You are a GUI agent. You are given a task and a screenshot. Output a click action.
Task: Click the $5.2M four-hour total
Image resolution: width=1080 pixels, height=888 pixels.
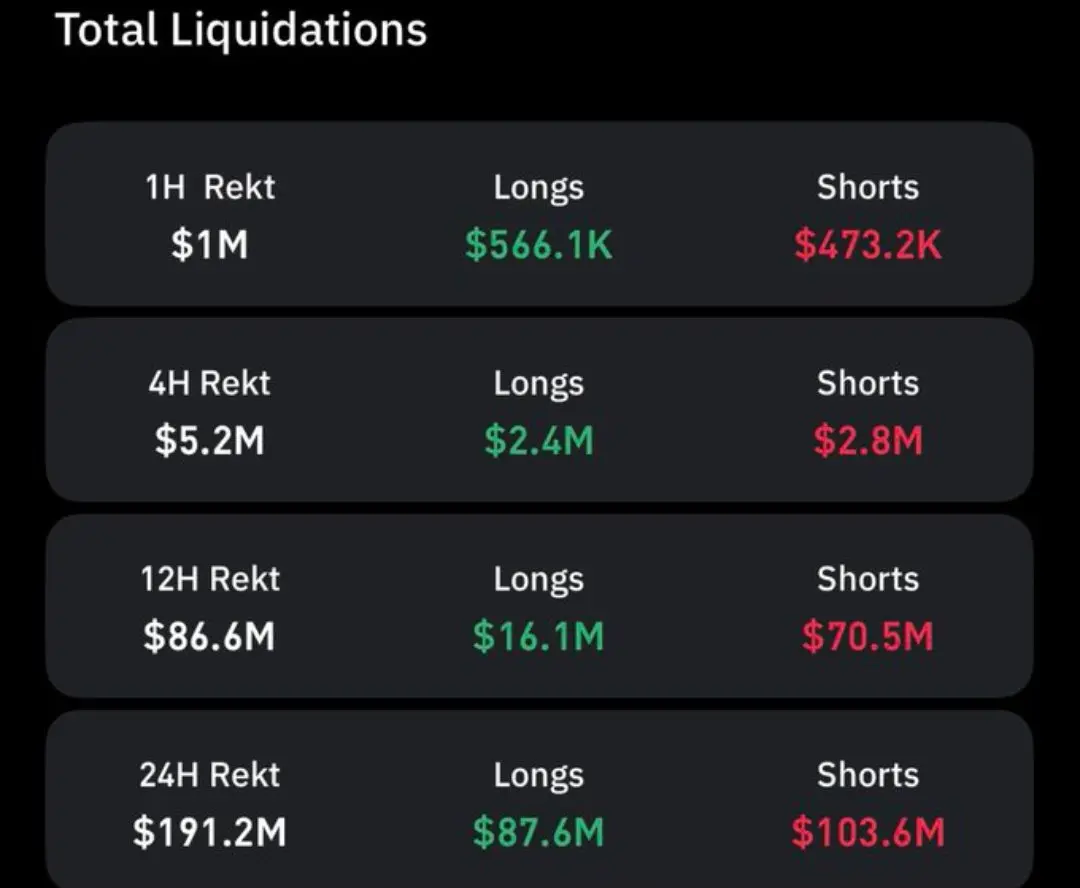[209, 441]
